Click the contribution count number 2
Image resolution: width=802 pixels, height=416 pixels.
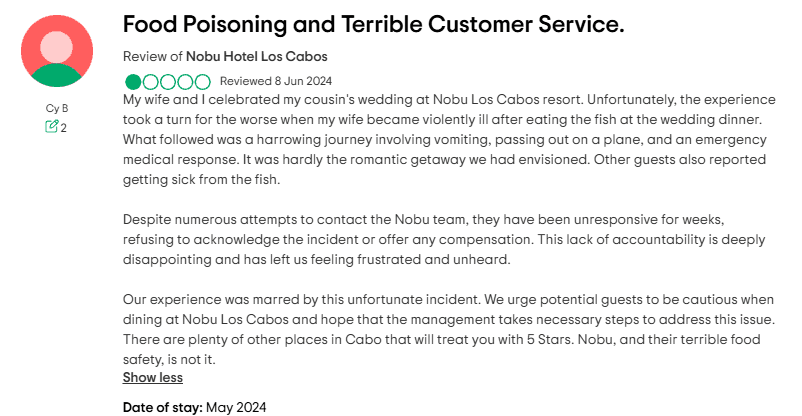[63, 127]
